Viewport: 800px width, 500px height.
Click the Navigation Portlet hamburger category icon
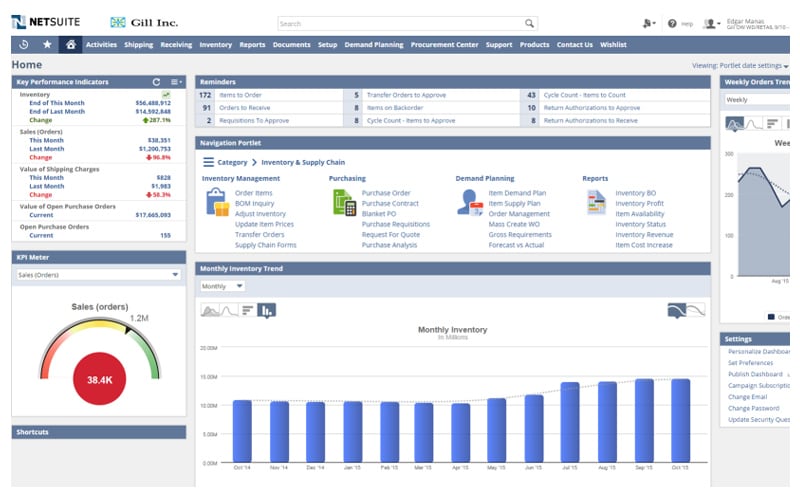pos(208,162)
